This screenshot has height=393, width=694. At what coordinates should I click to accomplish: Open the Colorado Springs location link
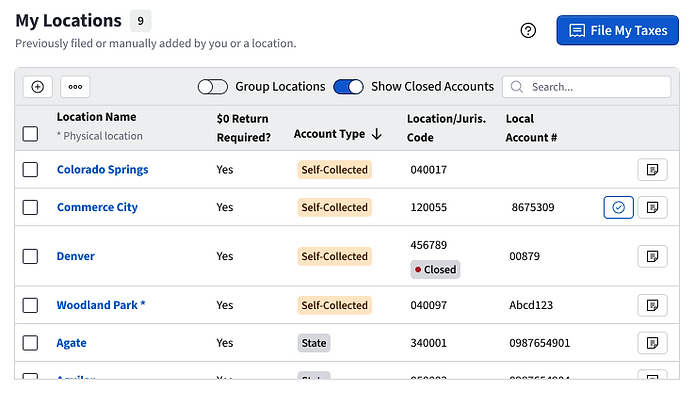coord(102,170)
